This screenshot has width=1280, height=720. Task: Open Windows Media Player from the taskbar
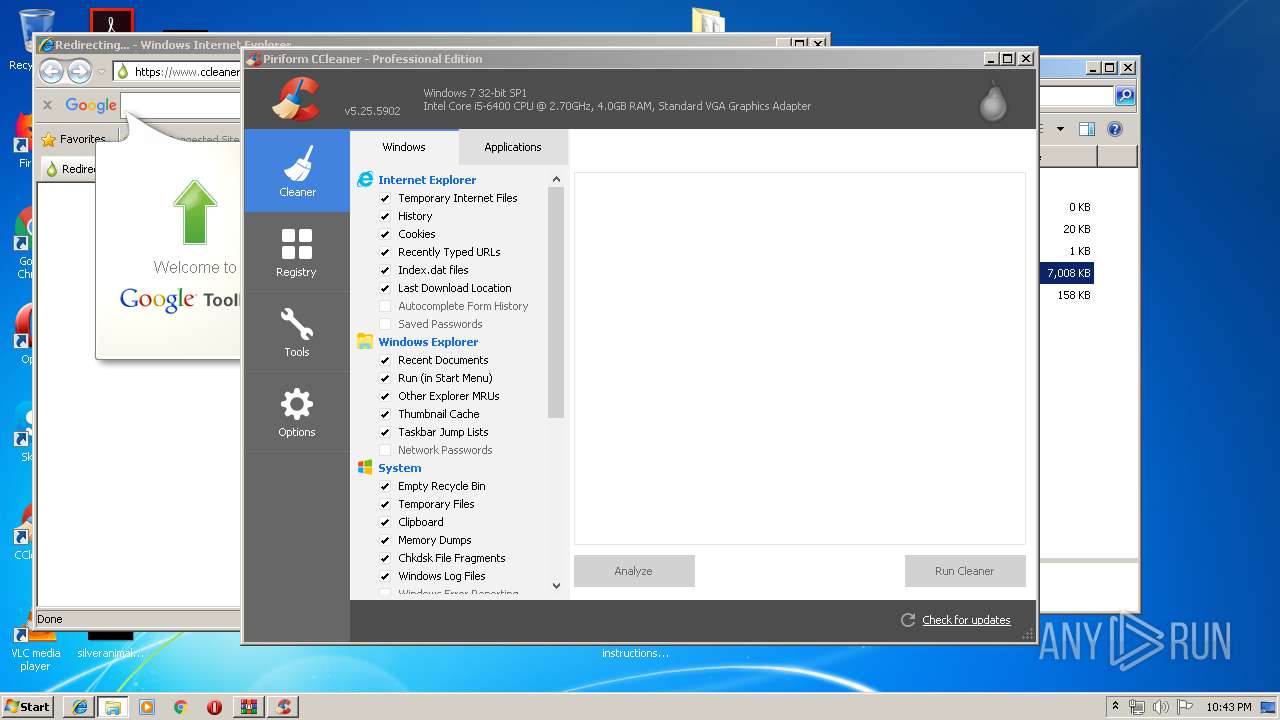pyautogui.click(x=147, y=707)
